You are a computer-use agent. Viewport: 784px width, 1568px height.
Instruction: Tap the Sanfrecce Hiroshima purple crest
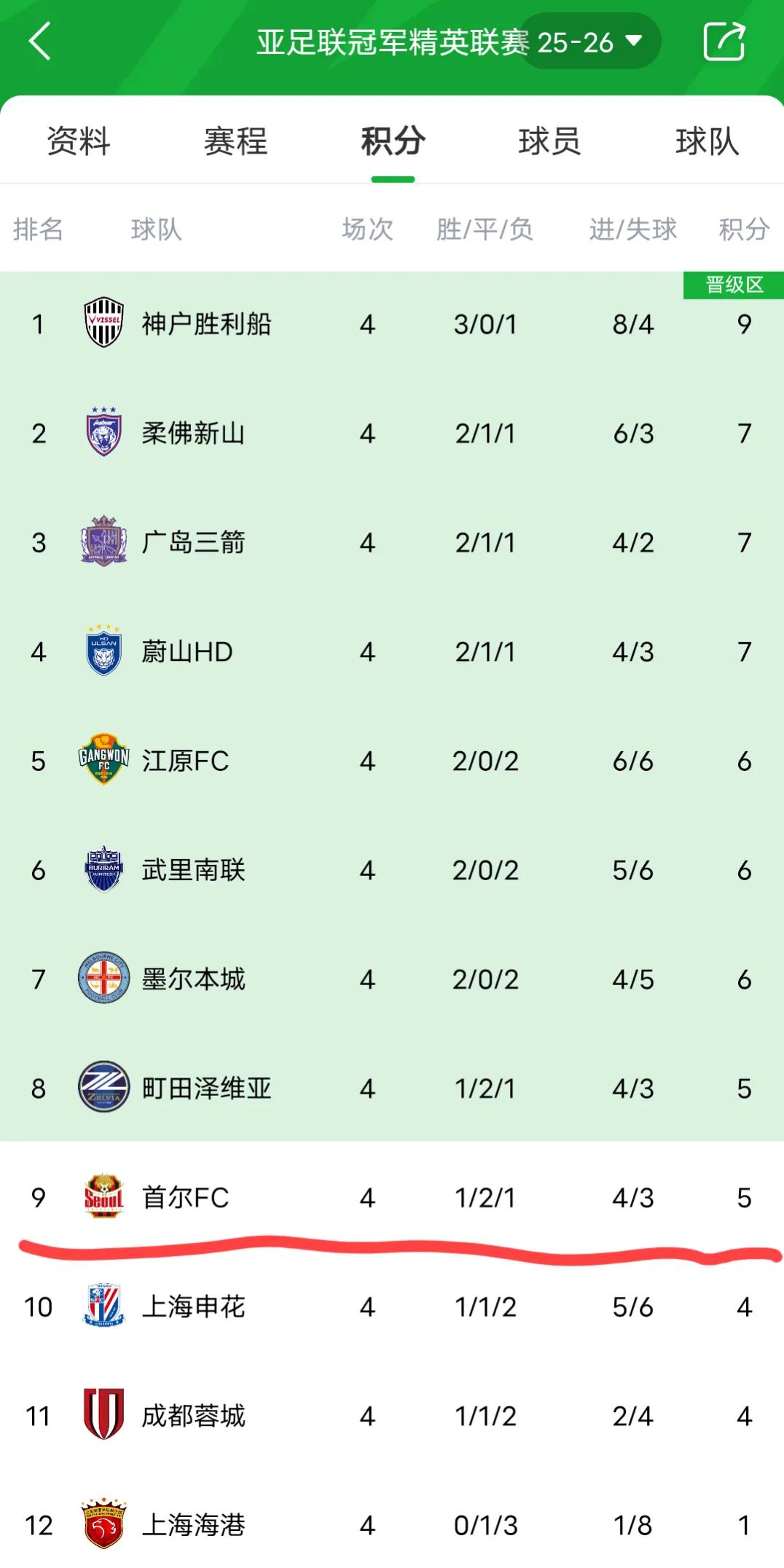click(103, 541)
